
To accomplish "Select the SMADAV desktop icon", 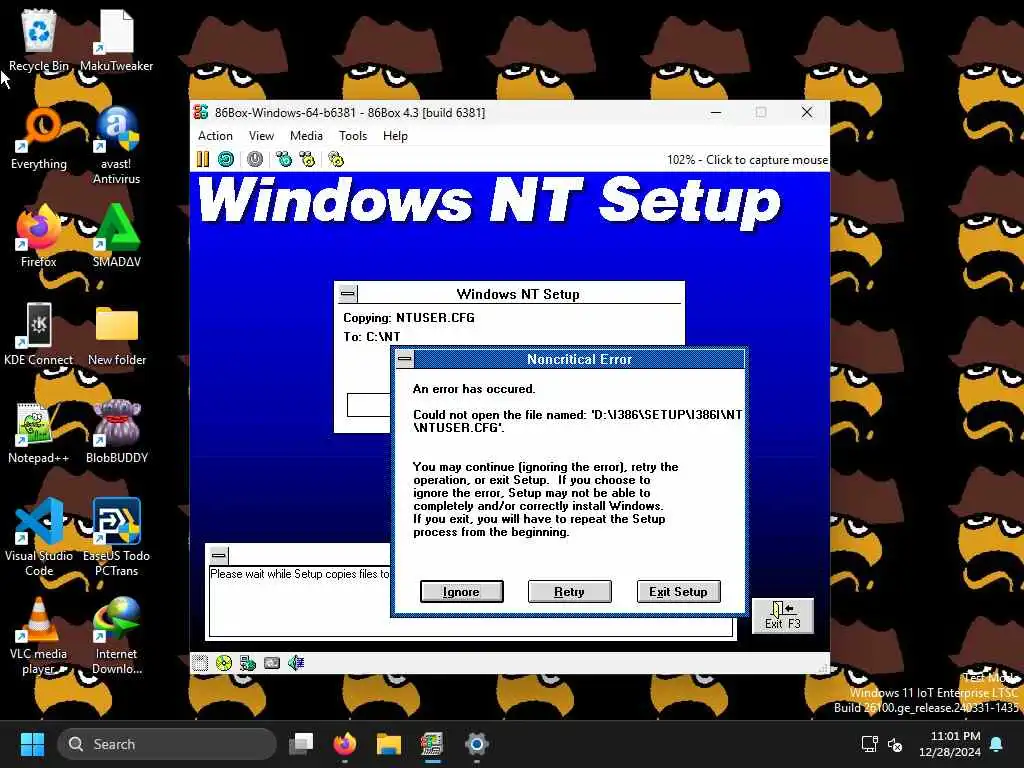I will (x=116, y=236).
